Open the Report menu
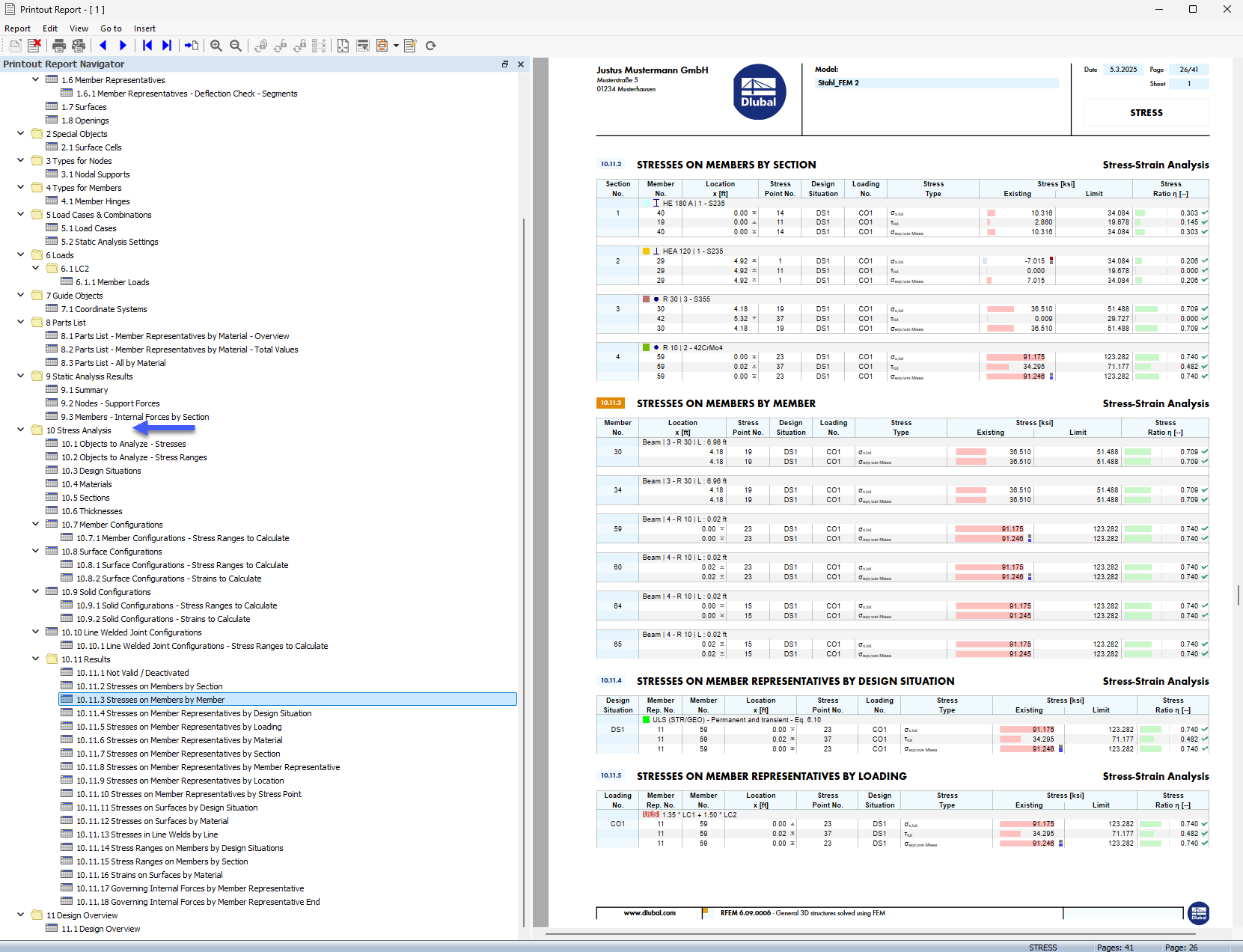Image resolution: width=1243 pixels, height=952 pixels. click(x=17, y=28)
